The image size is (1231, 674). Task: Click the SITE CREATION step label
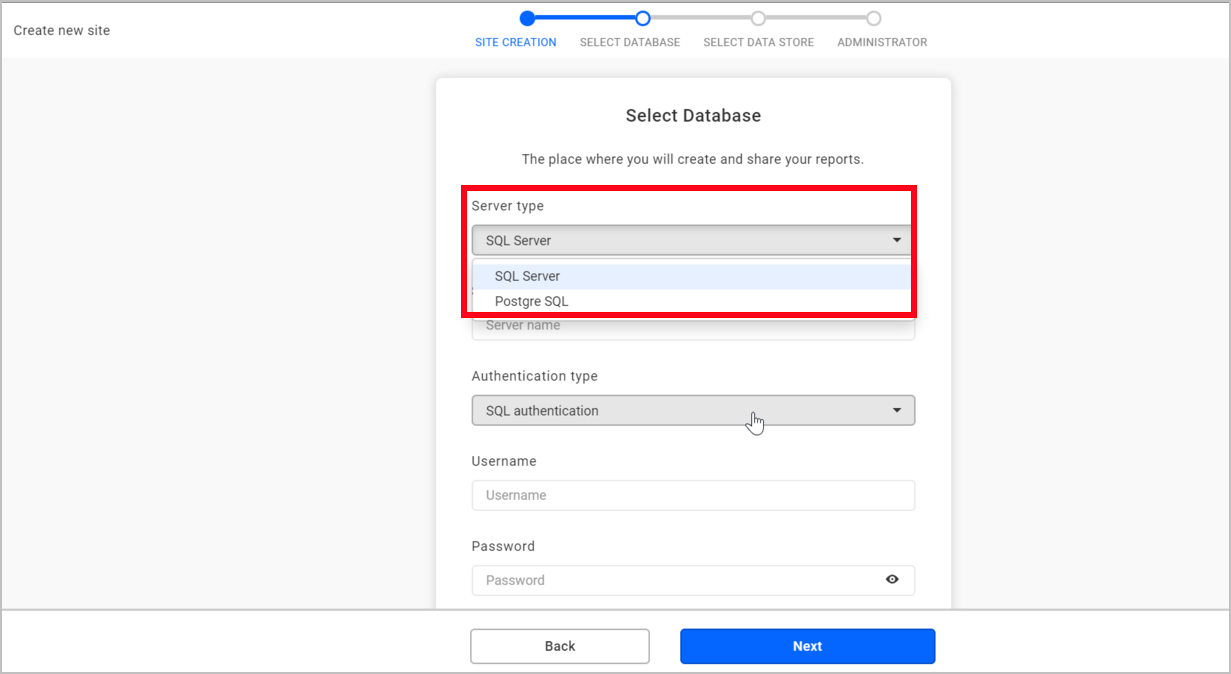(x=516, y=42)
